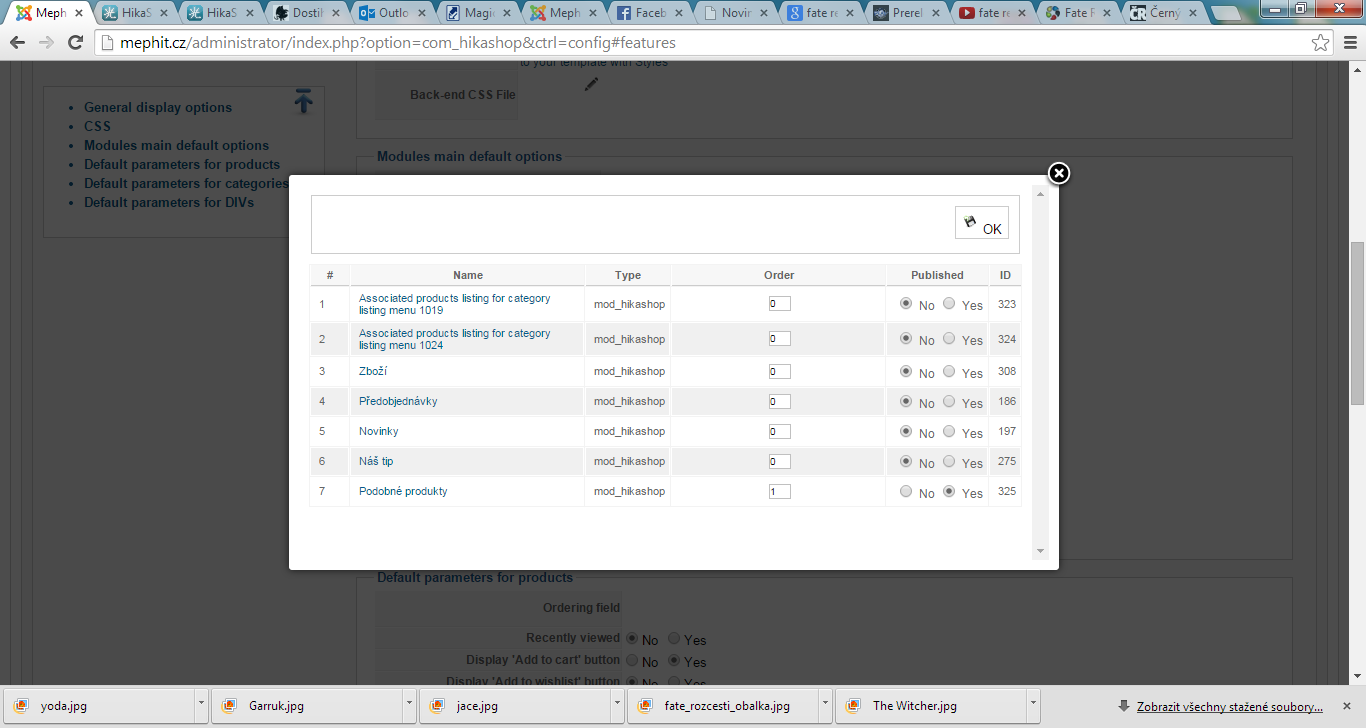Select Yes for Novinky published

pyautogui.click(x=949, y=431)
